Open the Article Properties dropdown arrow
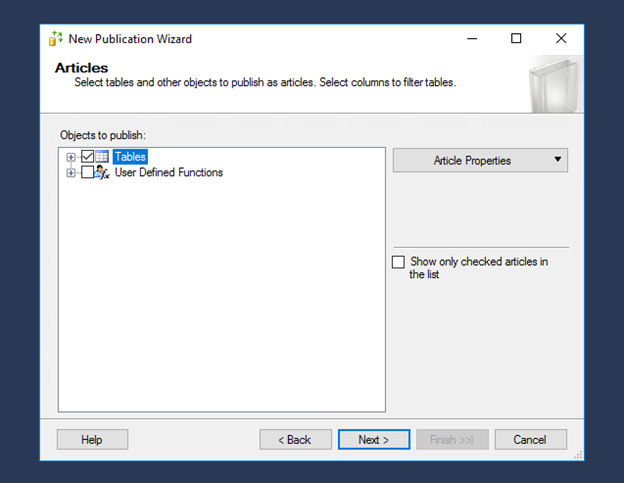Screen dimensions: 624x483 558,160
